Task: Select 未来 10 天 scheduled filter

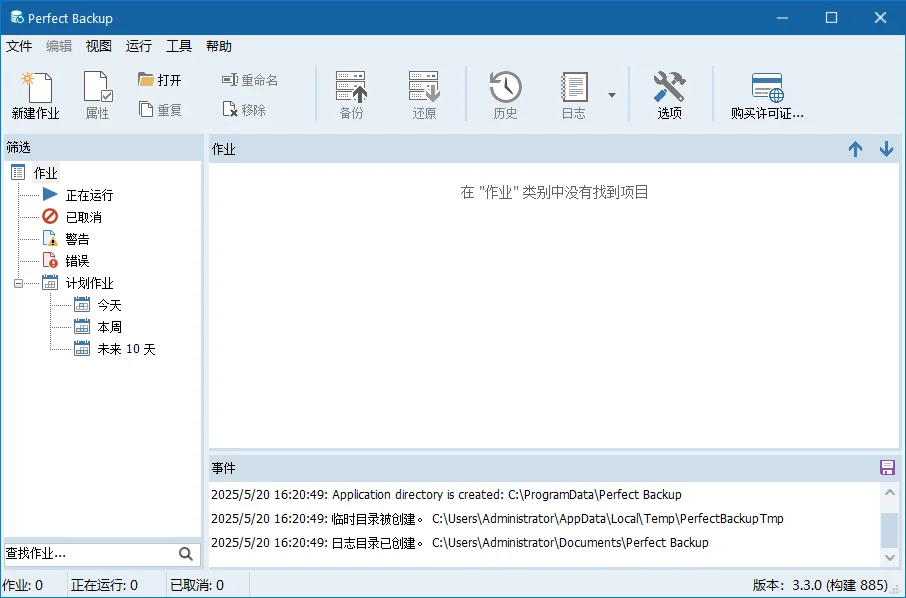Action: pyautogui.click(x=126, y=349)
